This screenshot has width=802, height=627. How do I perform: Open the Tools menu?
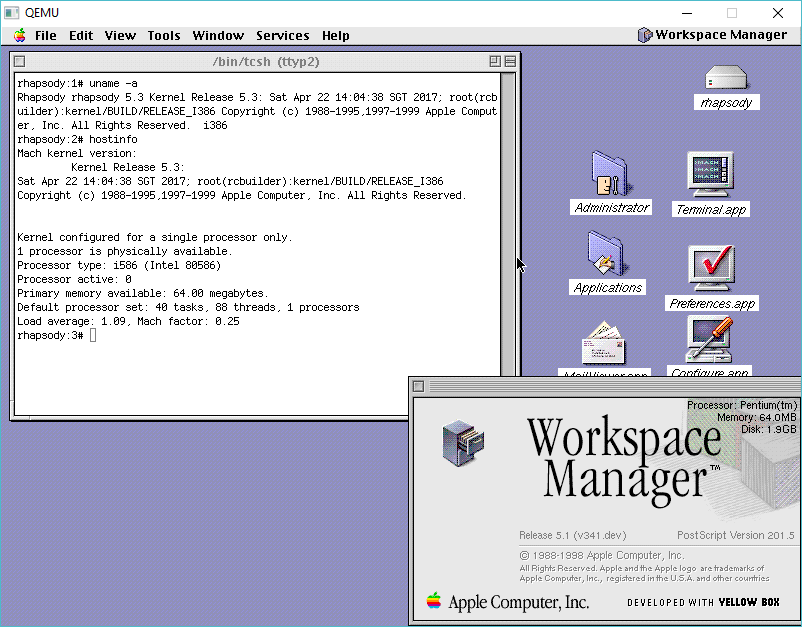[x=164, y=35]
